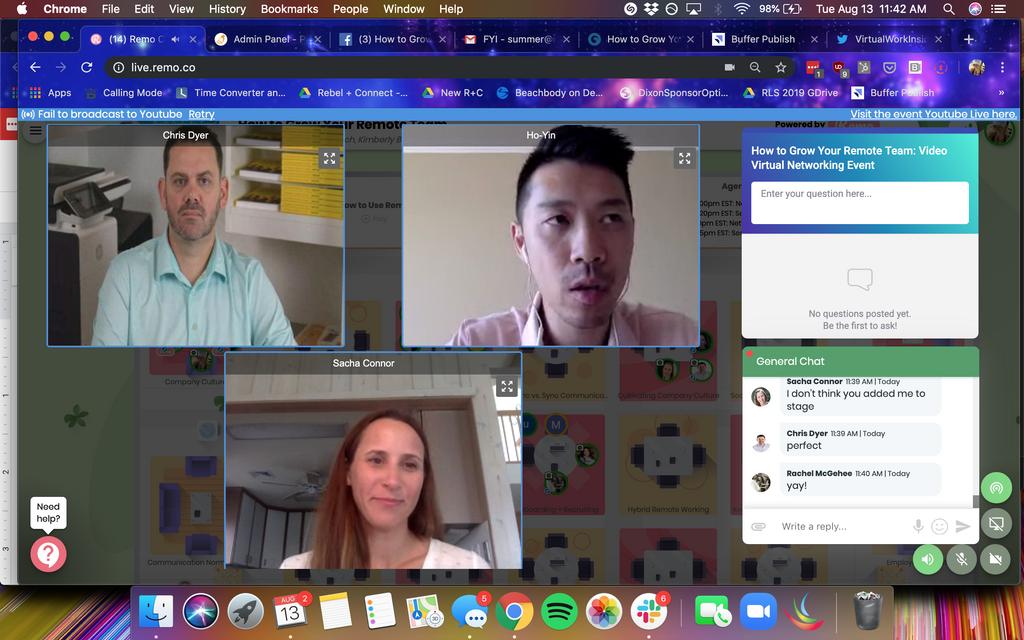1024x640 pixels.
Task: Click the chat panel scrollbar
Action: (976, 501)
